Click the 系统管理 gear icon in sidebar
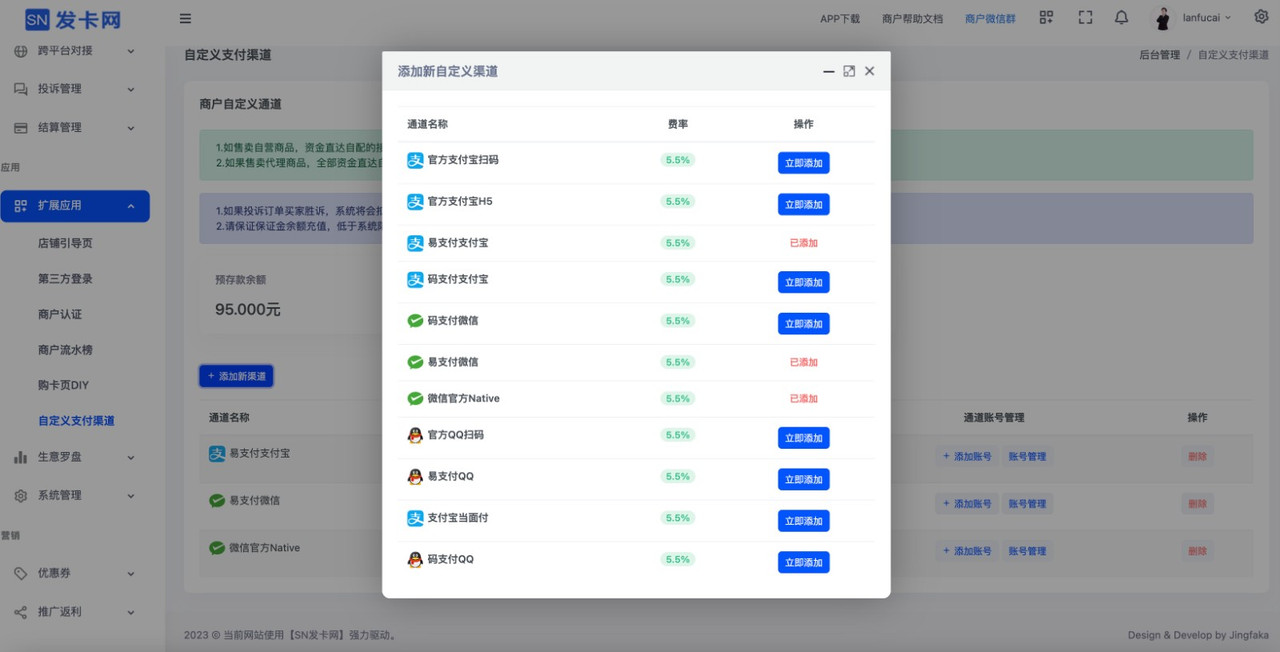 coord(21,496)
